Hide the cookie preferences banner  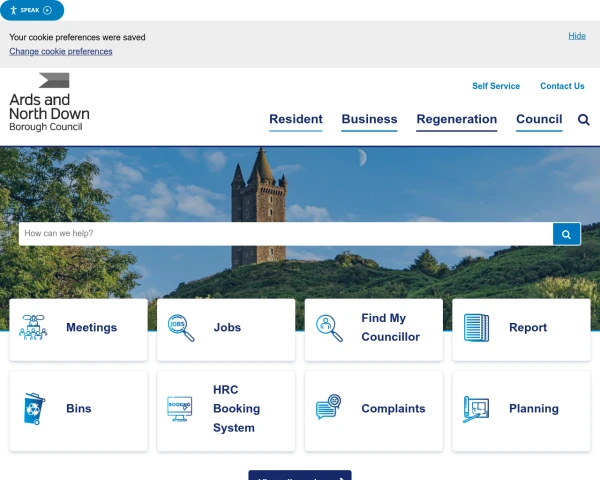coord(577,36)
